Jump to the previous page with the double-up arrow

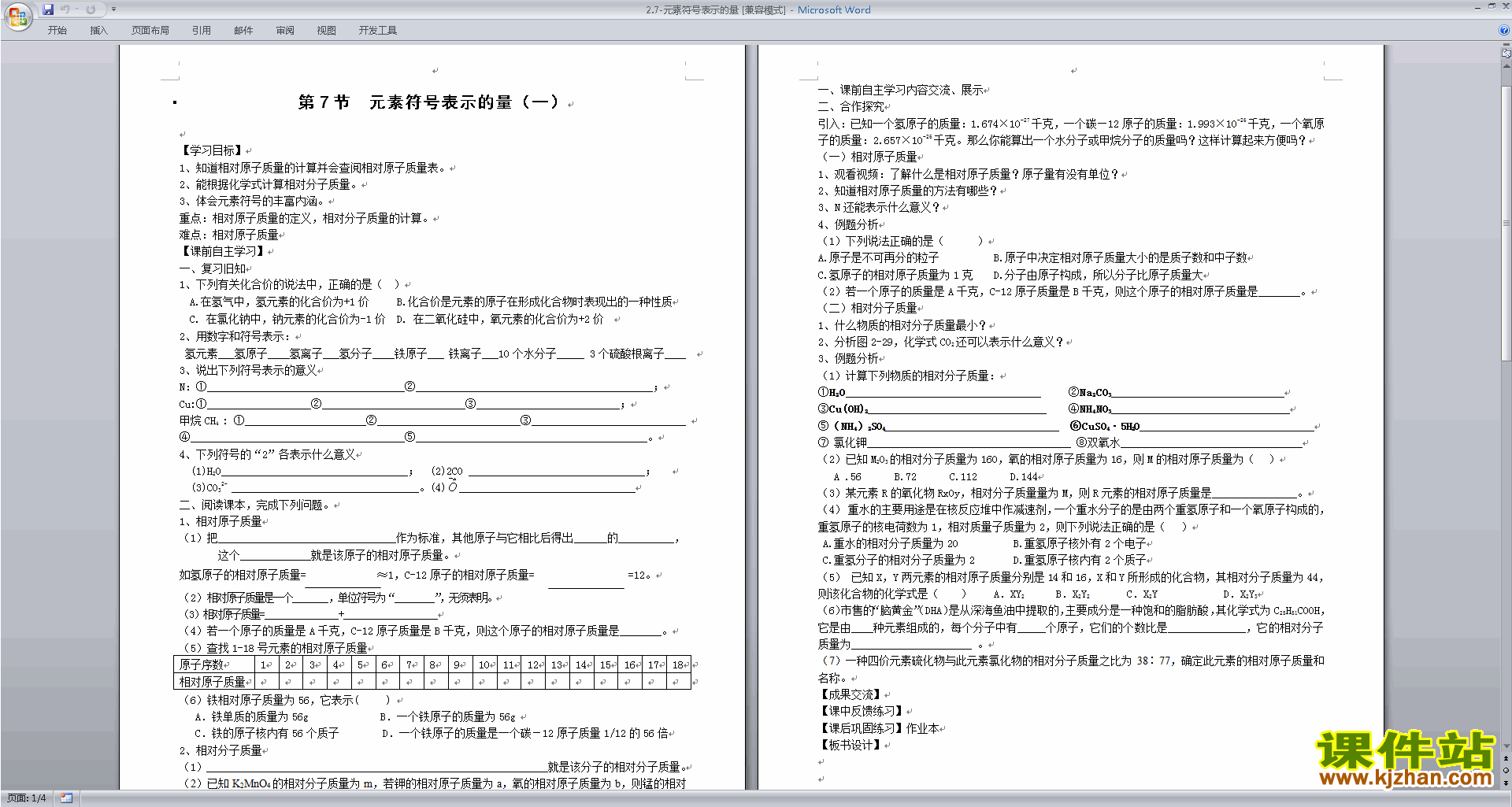pyautogui.click(x=1506, y=759)
